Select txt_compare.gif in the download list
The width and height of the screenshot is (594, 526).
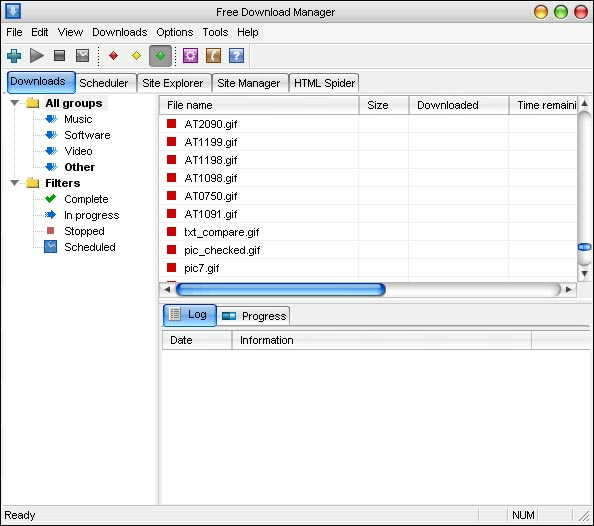(x=222, y=232)
